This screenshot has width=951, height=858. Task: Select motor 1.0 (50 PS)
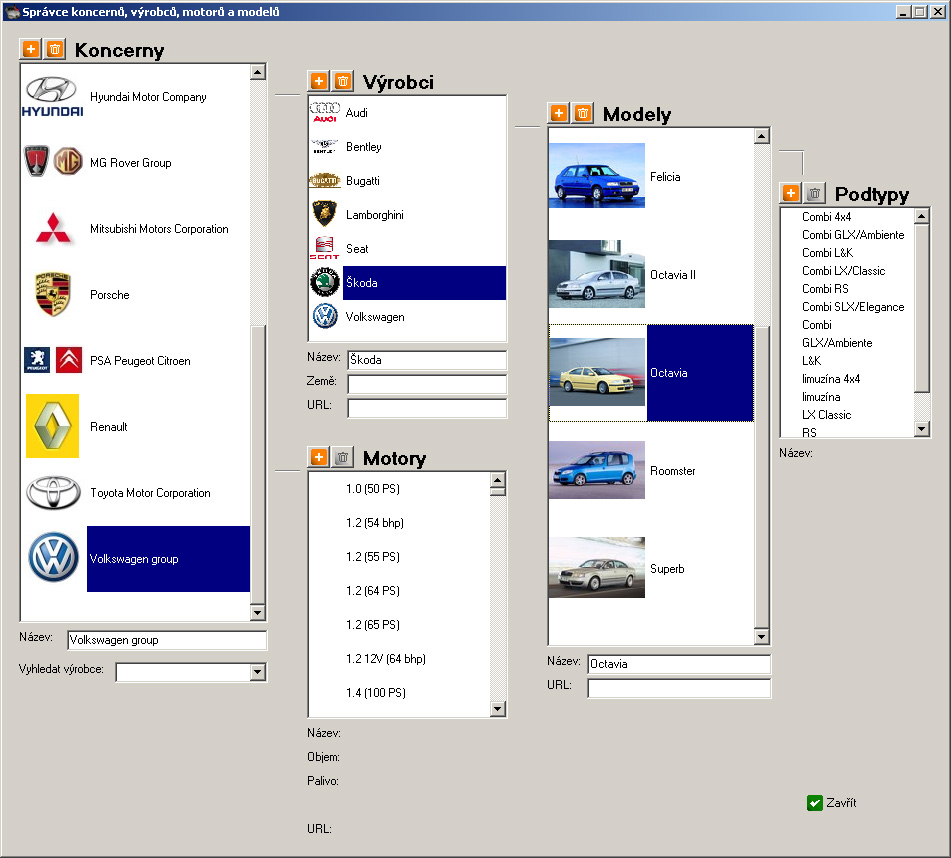[372, 489]
